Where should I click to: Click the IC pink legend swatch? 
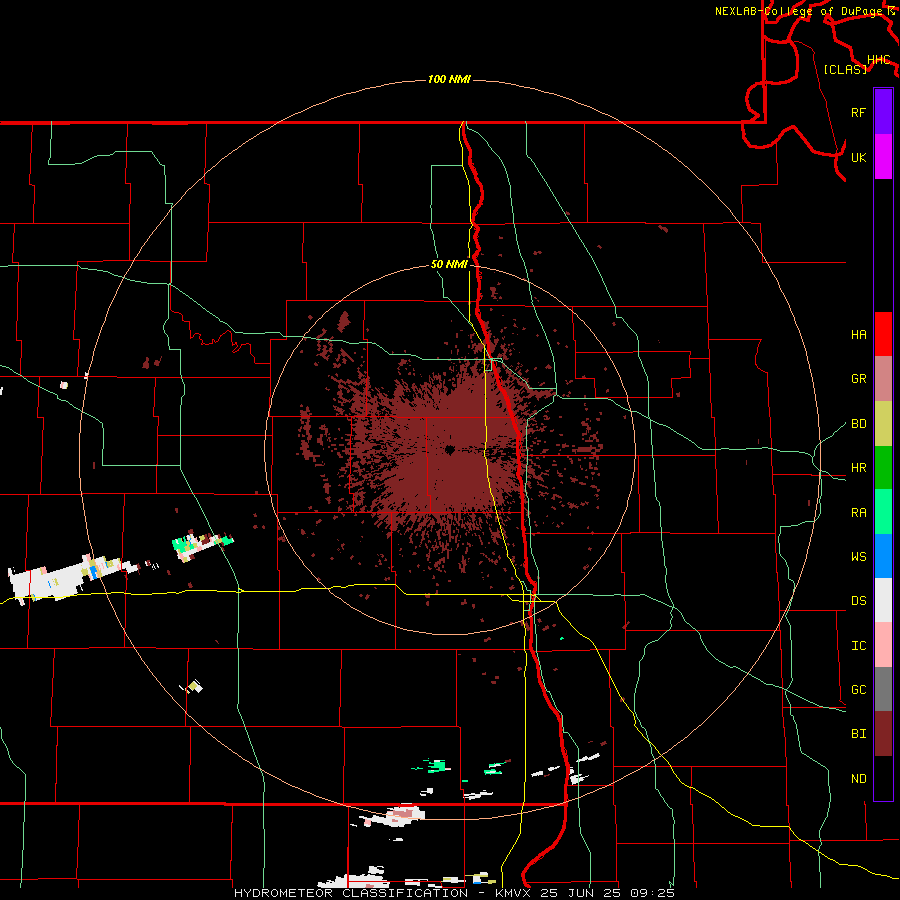pyautogui.click(x=883, y=645)
